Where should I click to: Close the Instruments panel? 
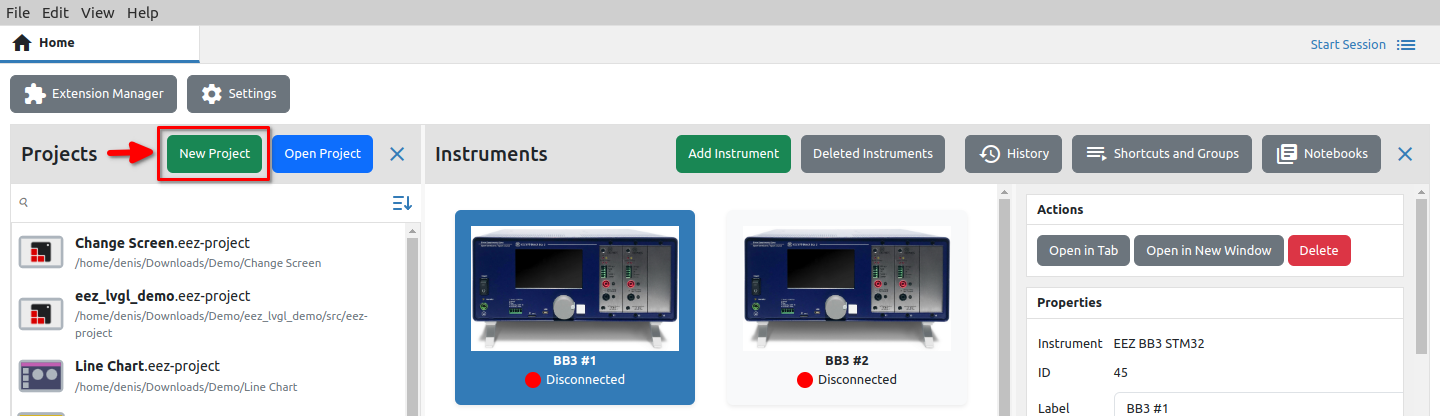(x=1405, y=154)
